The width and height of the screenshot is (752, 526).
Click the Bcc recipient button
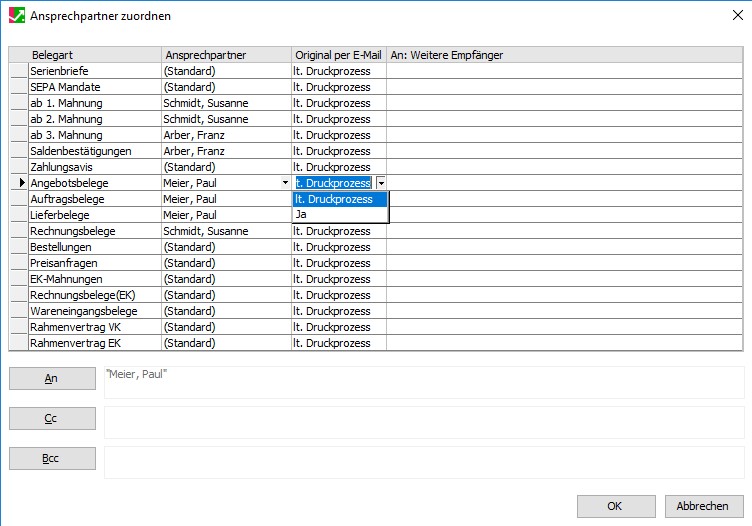[51, 459]
